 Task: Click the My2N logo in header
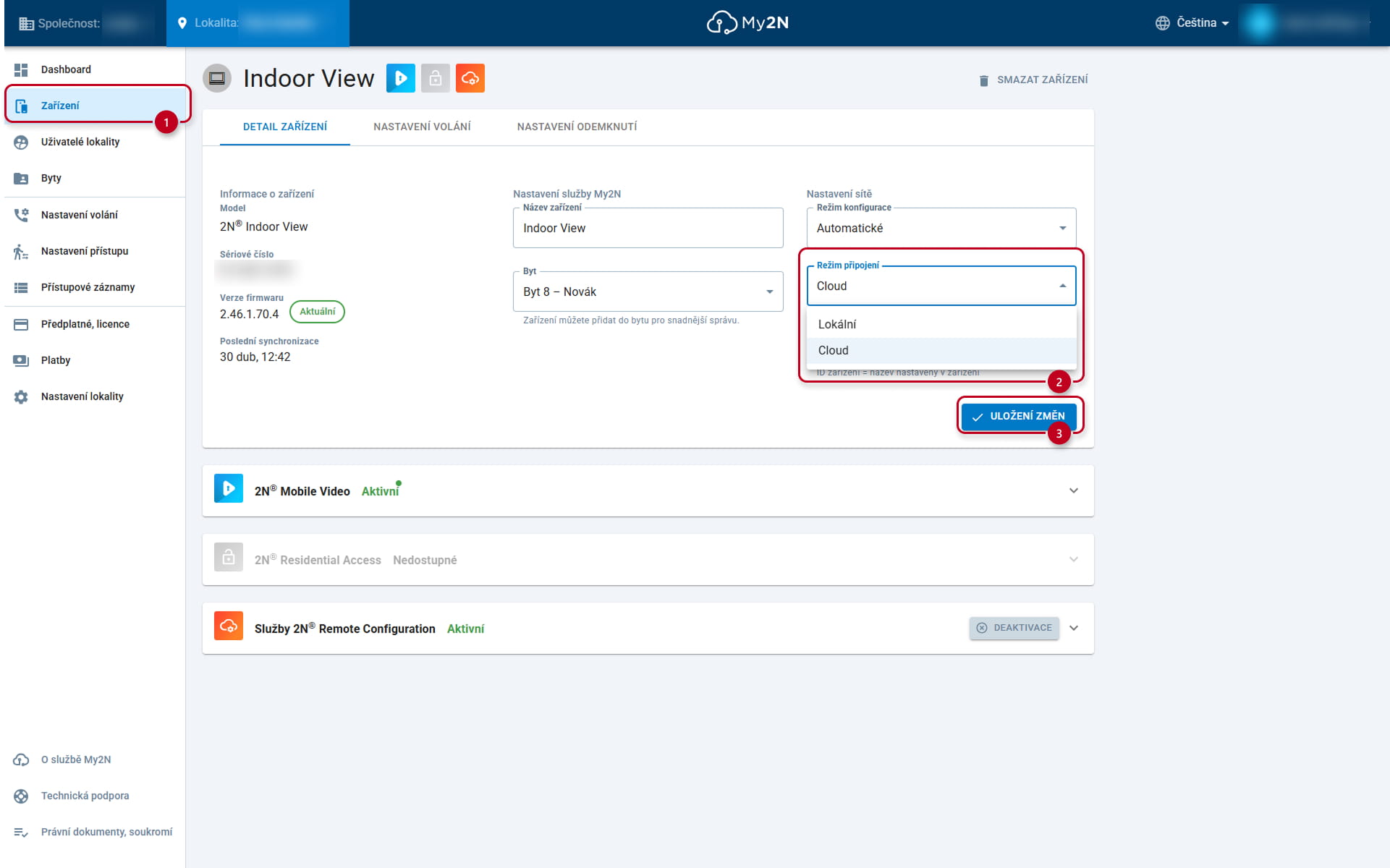coord(747,22)
